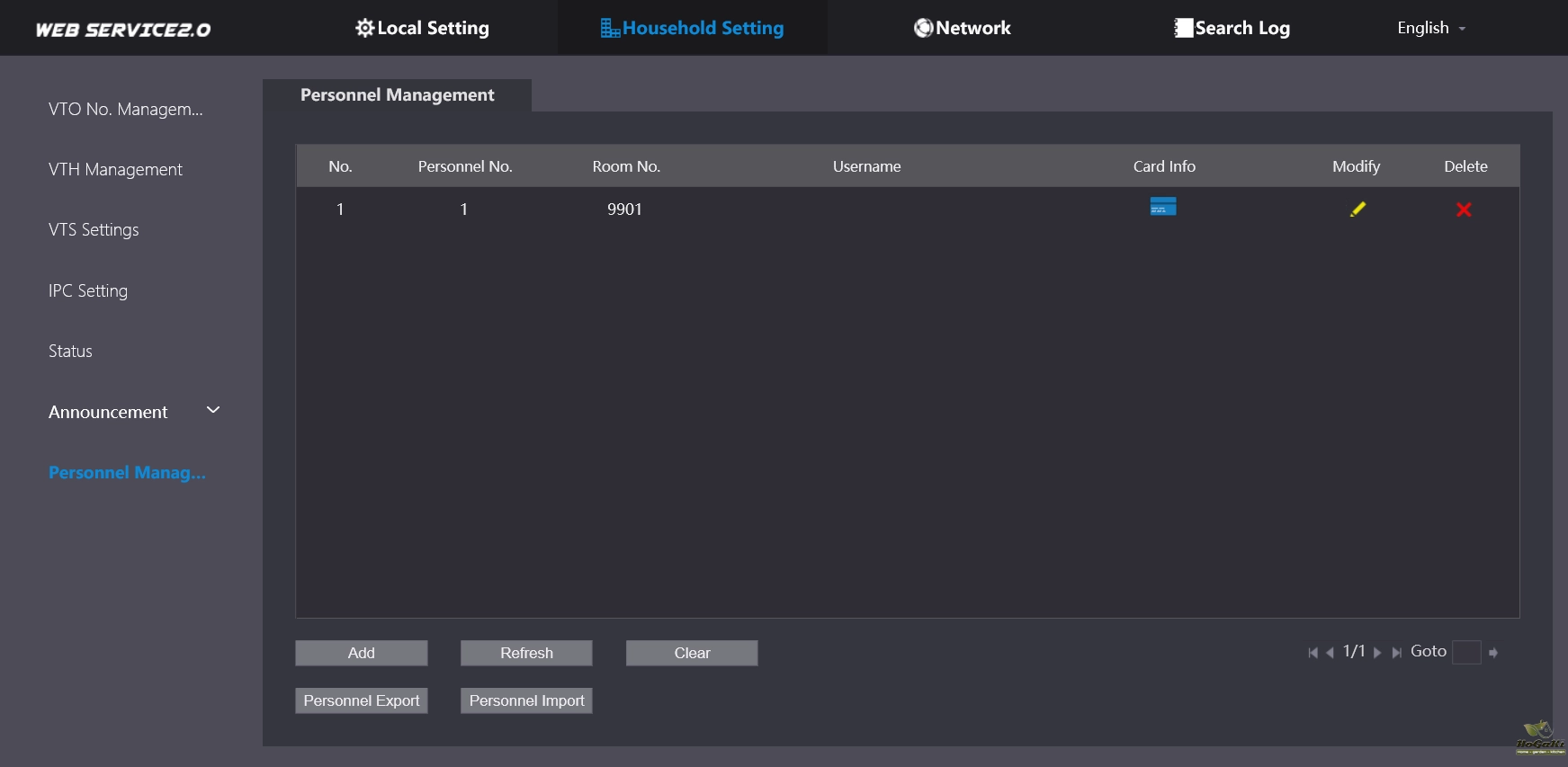
Task: Delete personnel entry with red X
Action: (1464, 210)
